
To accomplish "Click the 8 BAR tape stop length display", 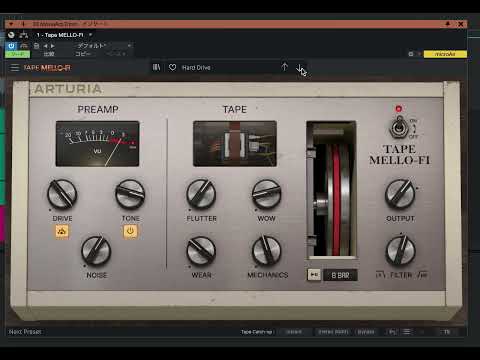I will [x=340, y=275].
